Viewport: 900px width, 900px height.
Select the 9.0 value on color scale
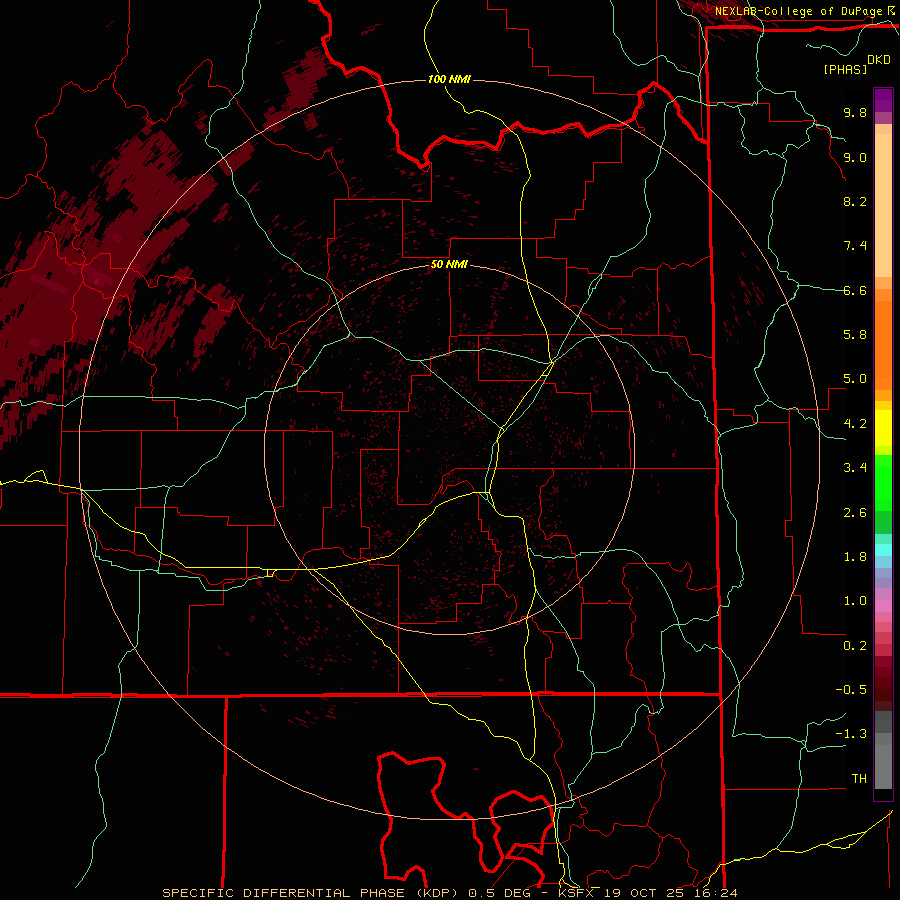(855, 157)
